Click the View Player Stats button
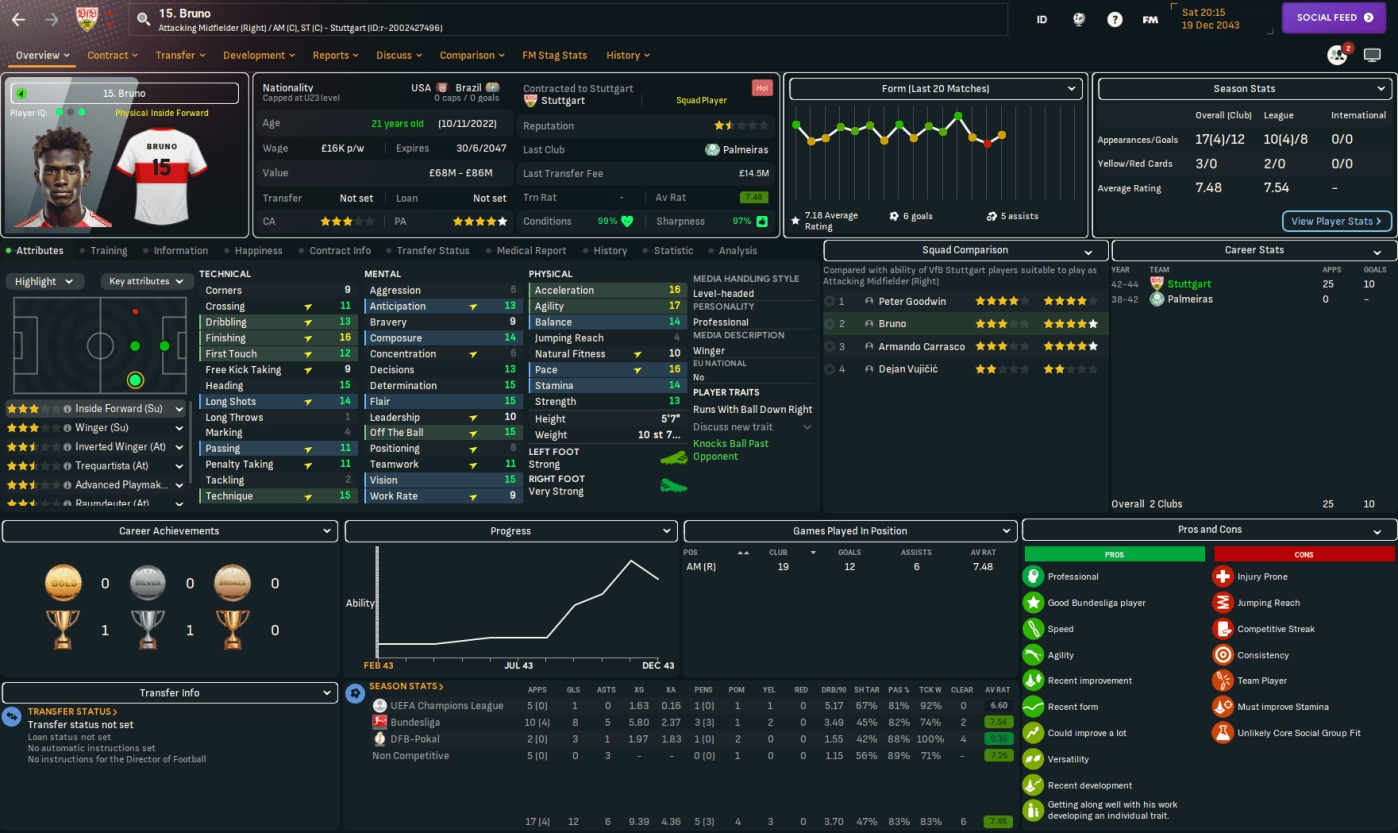 pos(1336,221)
